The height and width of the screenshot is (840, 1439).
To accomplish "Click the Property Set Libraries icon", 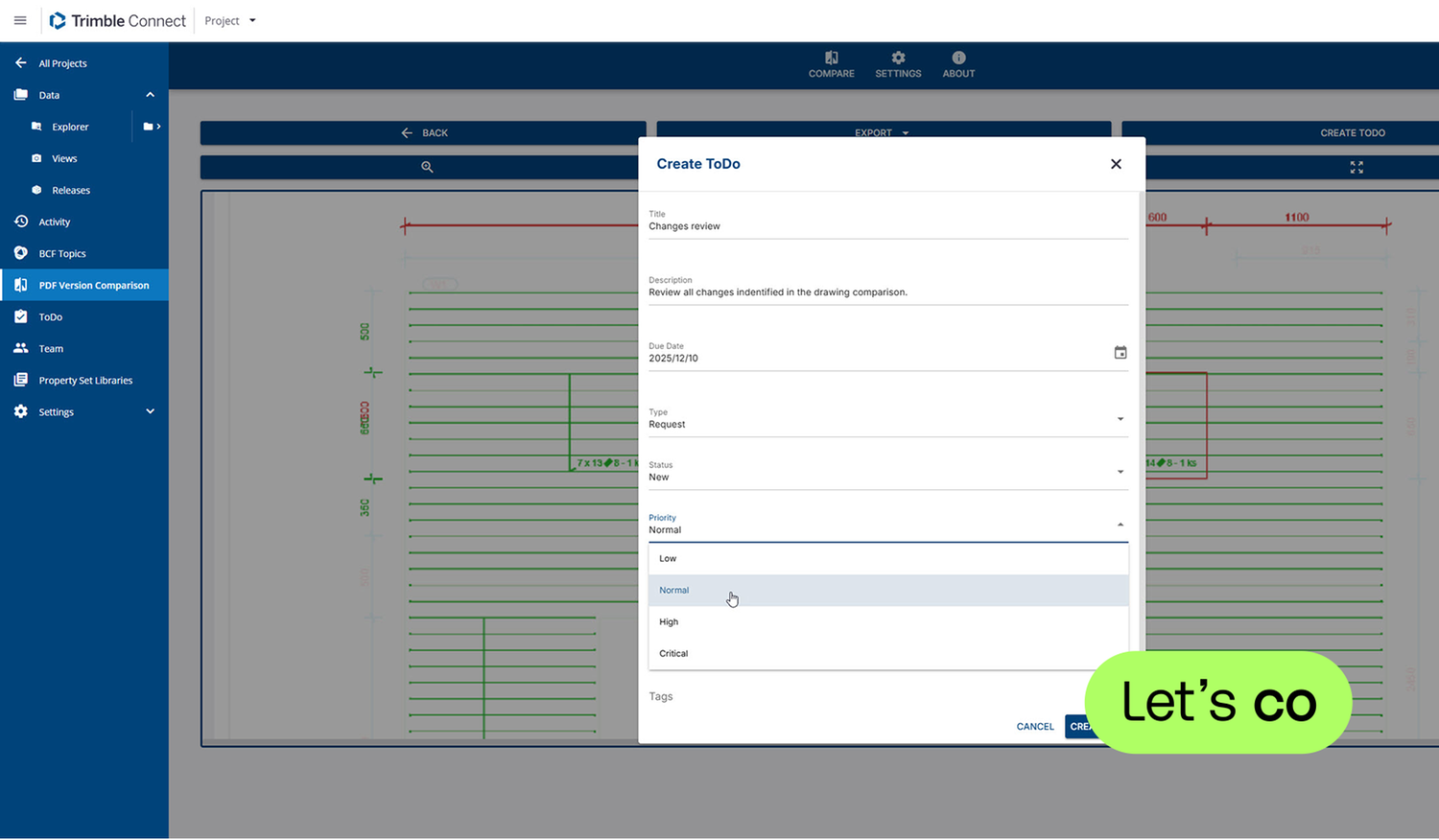I will [21, 380].
